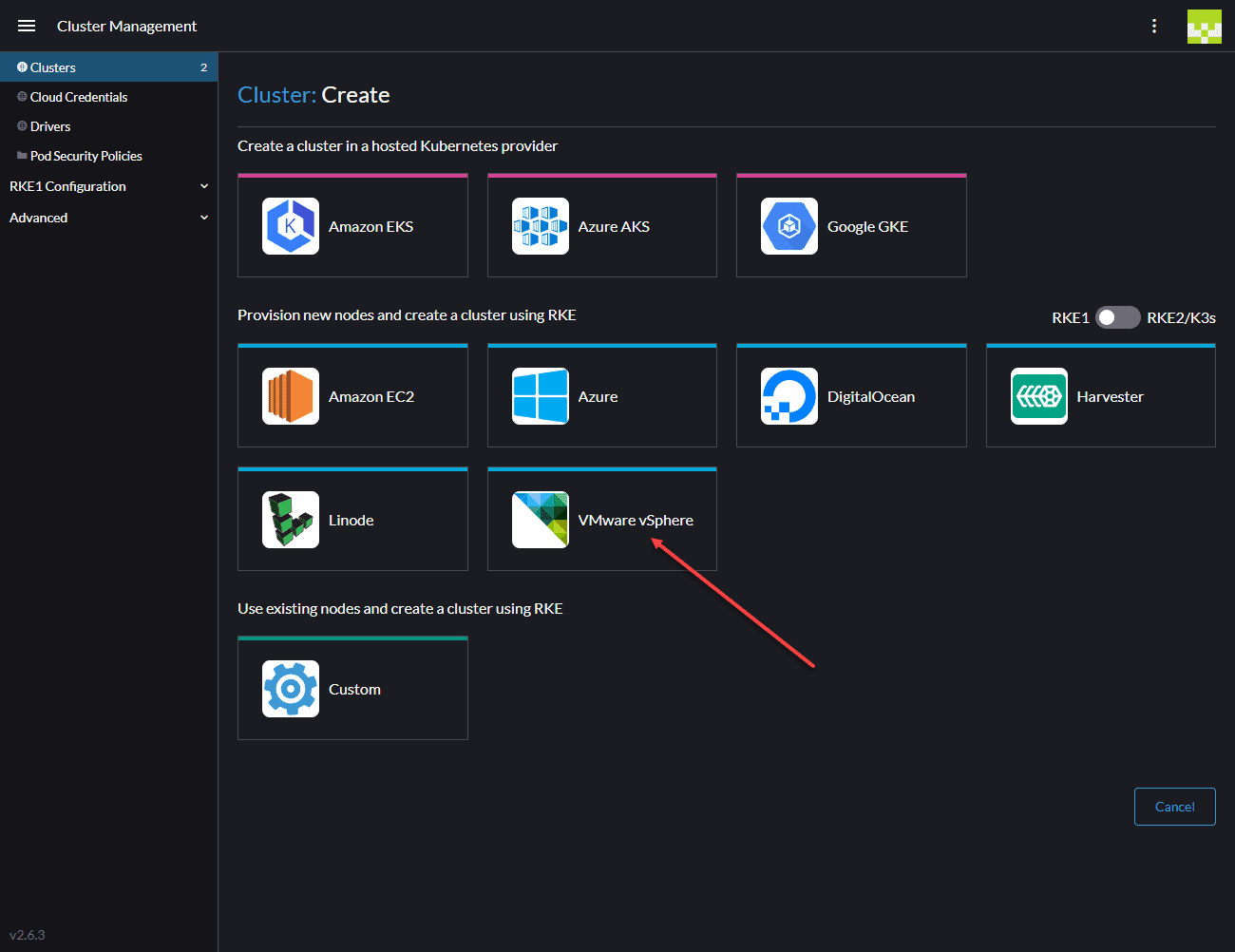This screenshot has height=952, width=1235.
Task: Click the RKE2/K3s toggle label
Action: (1181, 317)
